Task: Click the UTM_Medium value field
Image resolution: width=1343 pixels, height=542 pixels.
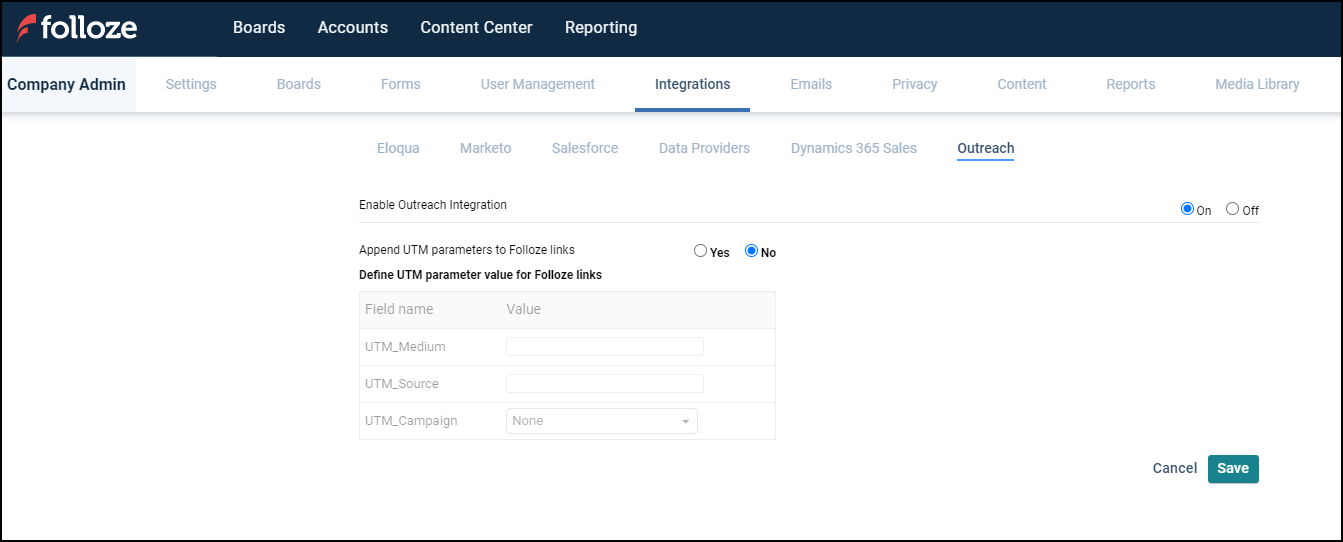Action: (605, 347)
